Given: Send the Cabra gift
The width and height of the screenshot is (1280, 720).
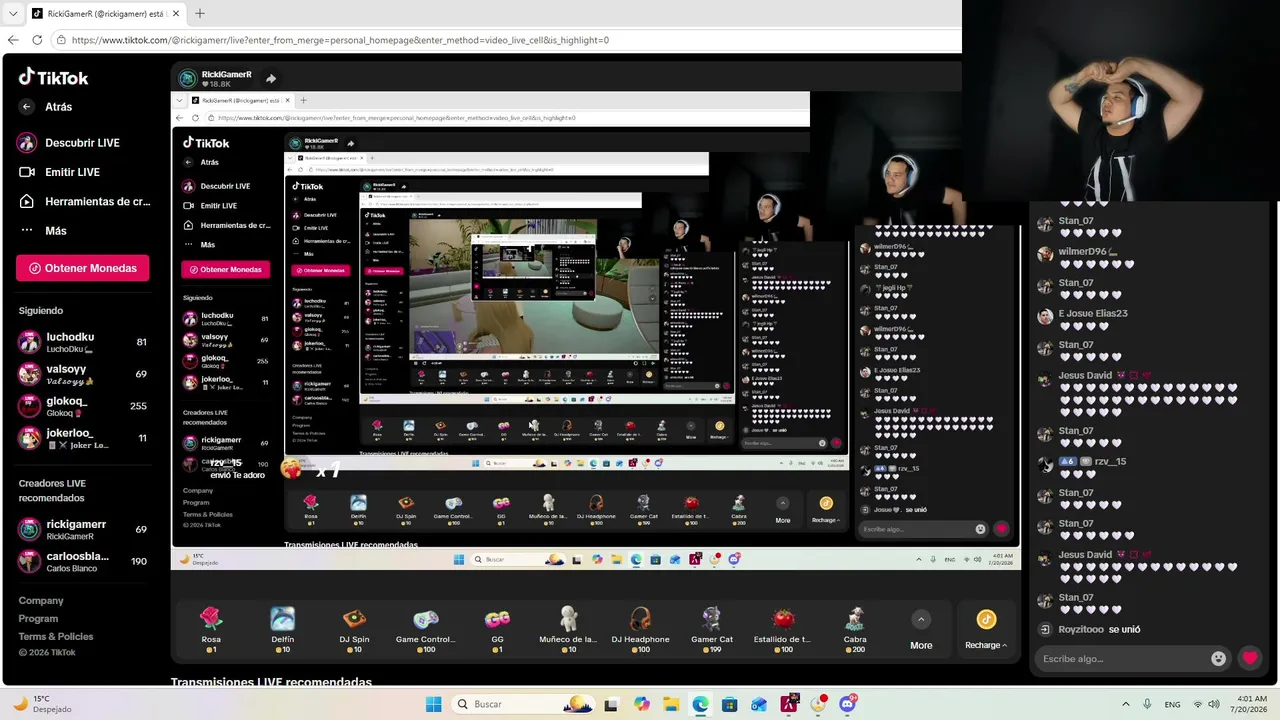Looking at the screenshot, I should (855, 630).
